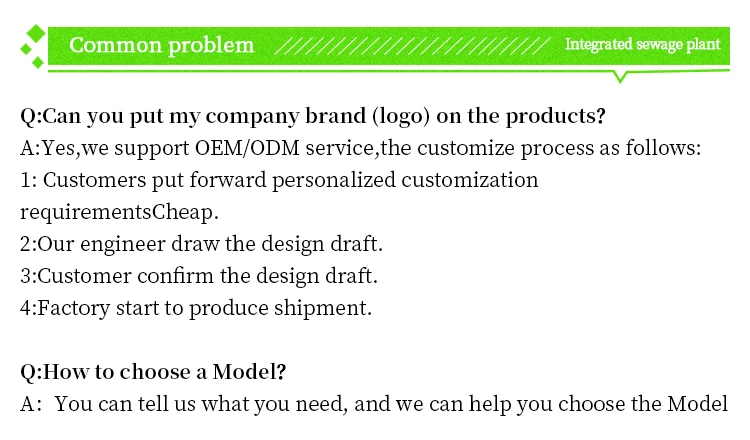Click the 'Integrated sewage plant' label
This screenshot has width=750, height=440.
[642, 44]
